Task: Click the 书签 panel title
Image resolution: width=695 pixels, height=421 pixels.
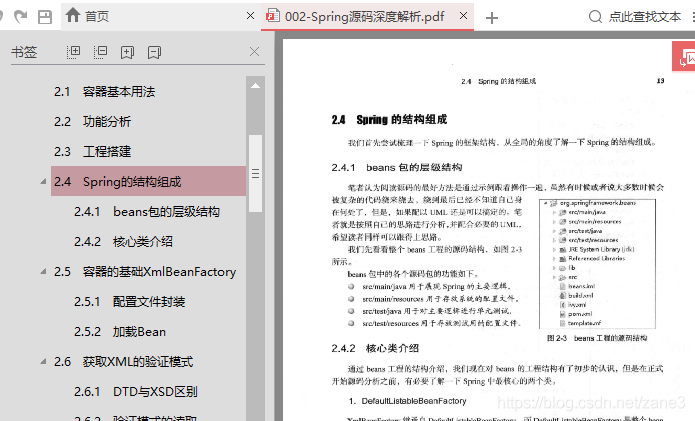Action: click(24, 52)
